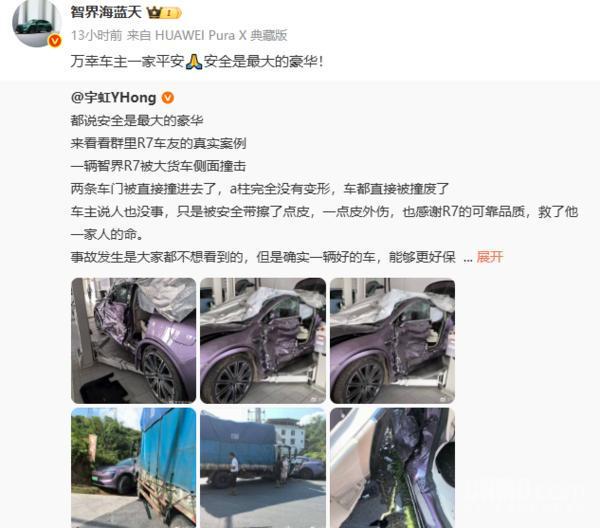Click the HUAWEI Pura X 典藏版 source label
This screenshot has height=528, width=600.
pyautogui.click(x=221, y=35)
